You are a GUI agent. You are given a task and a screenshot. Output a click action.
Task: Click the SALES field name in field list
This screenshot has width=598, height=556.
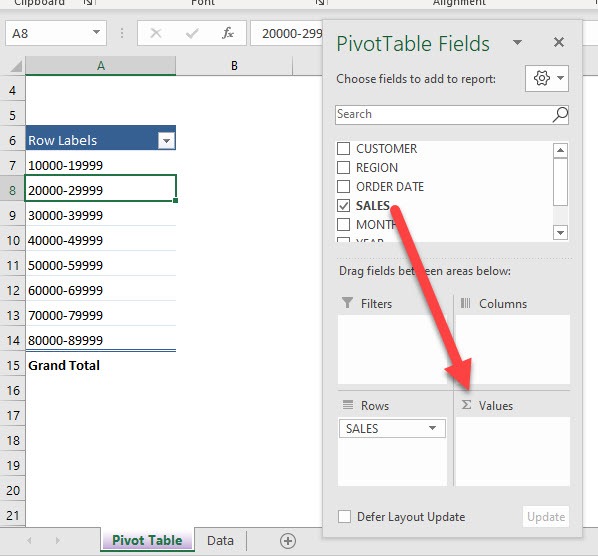click(373, 206)
